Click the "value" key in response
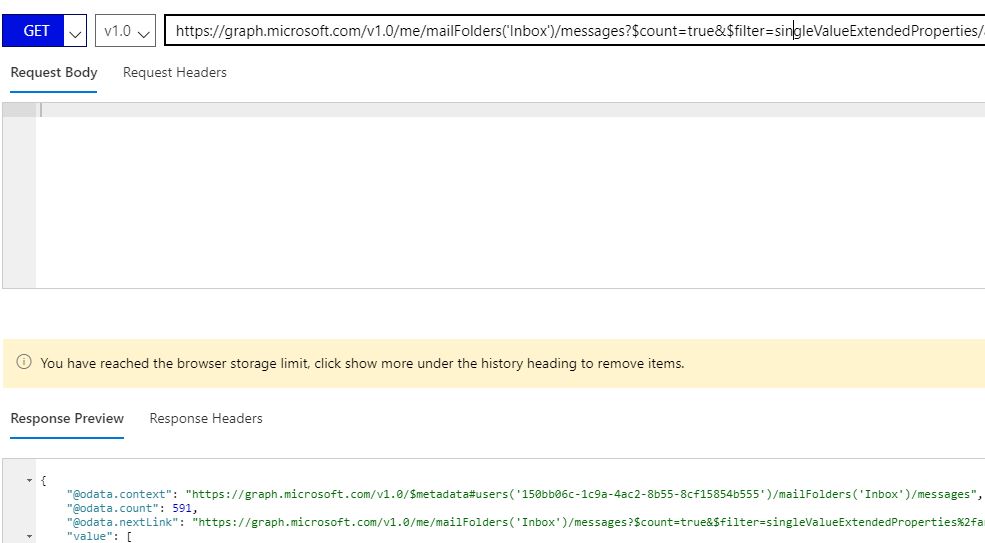985x543 pixels. [x=90, y=536]
